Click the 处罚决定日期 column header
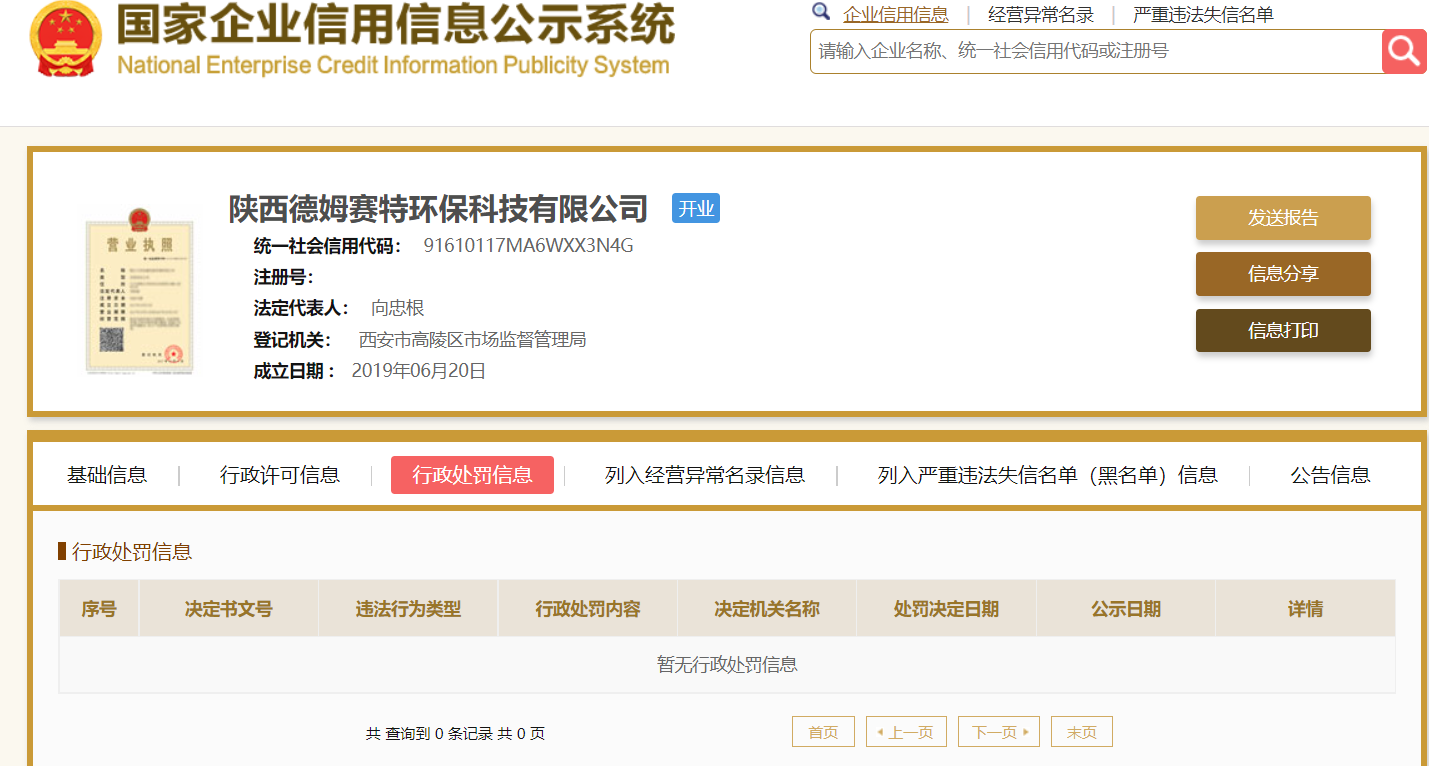Image resolution: width=1429 pixels, height=766 pixels. coord(946,608)
